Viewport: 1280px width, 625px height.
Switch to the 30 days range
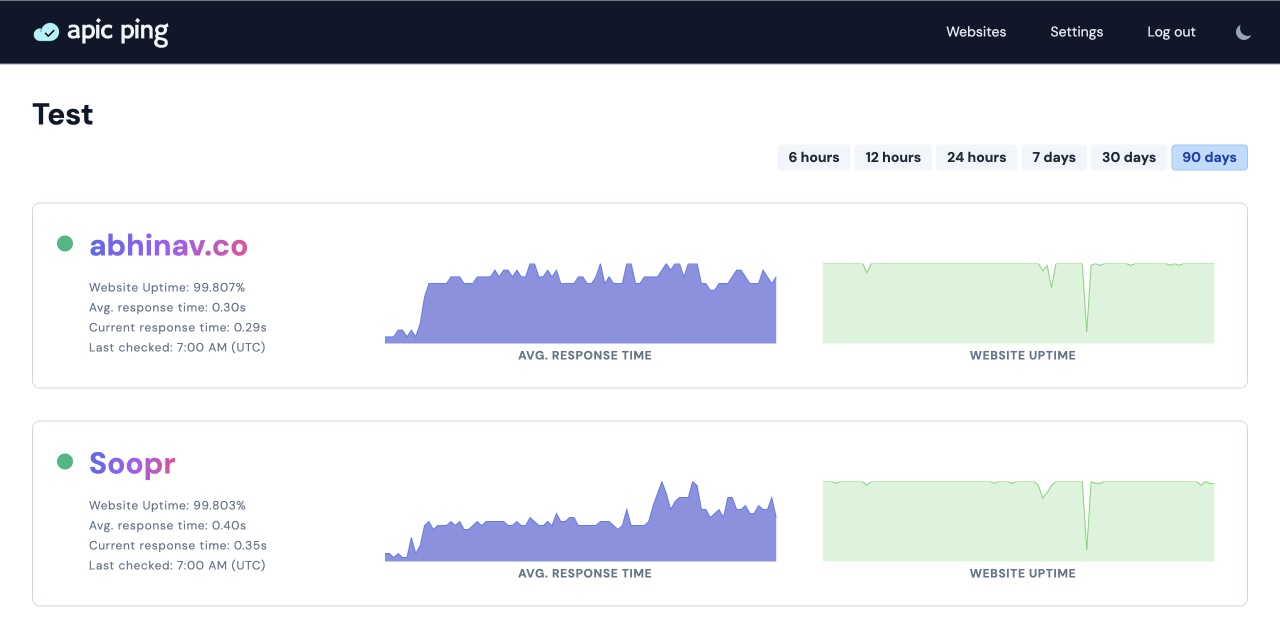[1129, 157]
